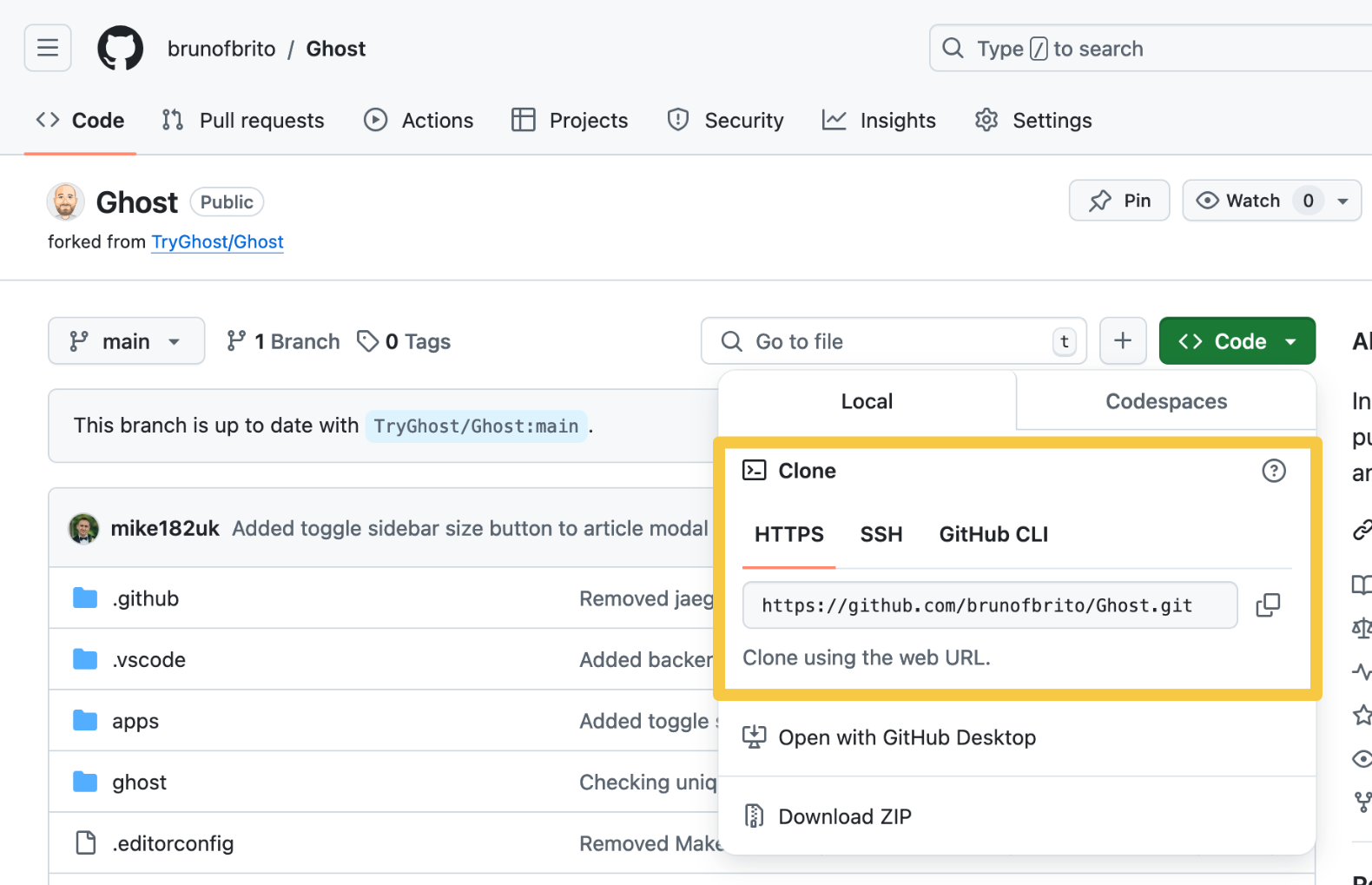1372x885 pixels.
Task: Click Download ZIP option
Action: (x=844, y=816)
